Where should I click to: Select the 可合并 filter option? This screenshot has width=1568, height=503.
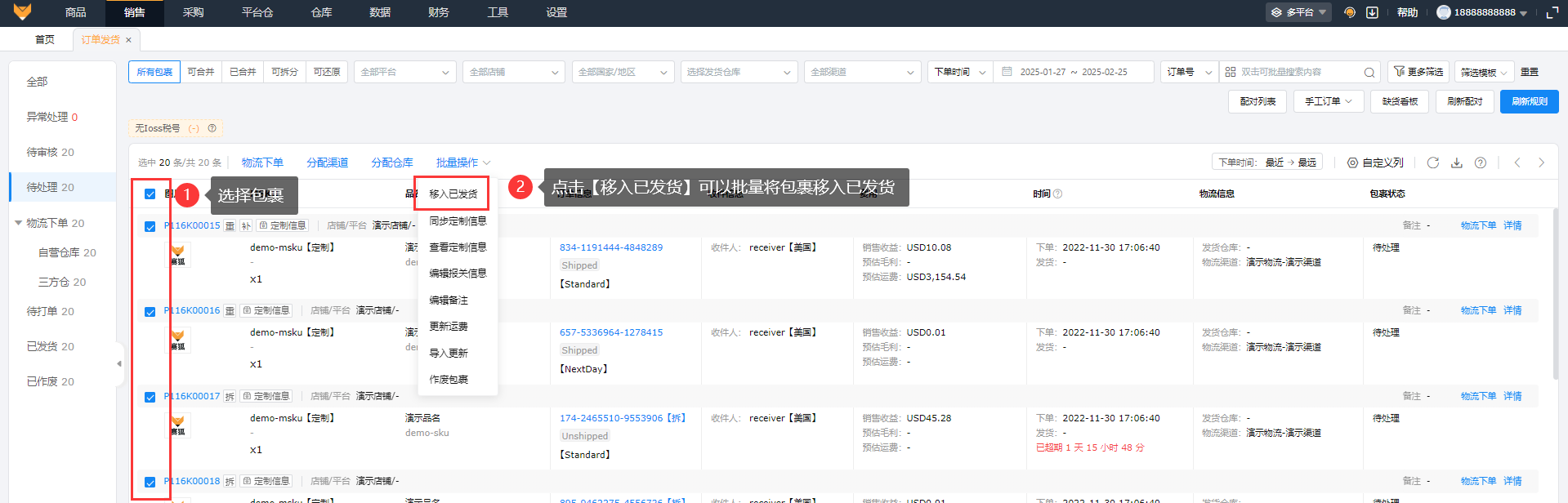pos(201,72)
